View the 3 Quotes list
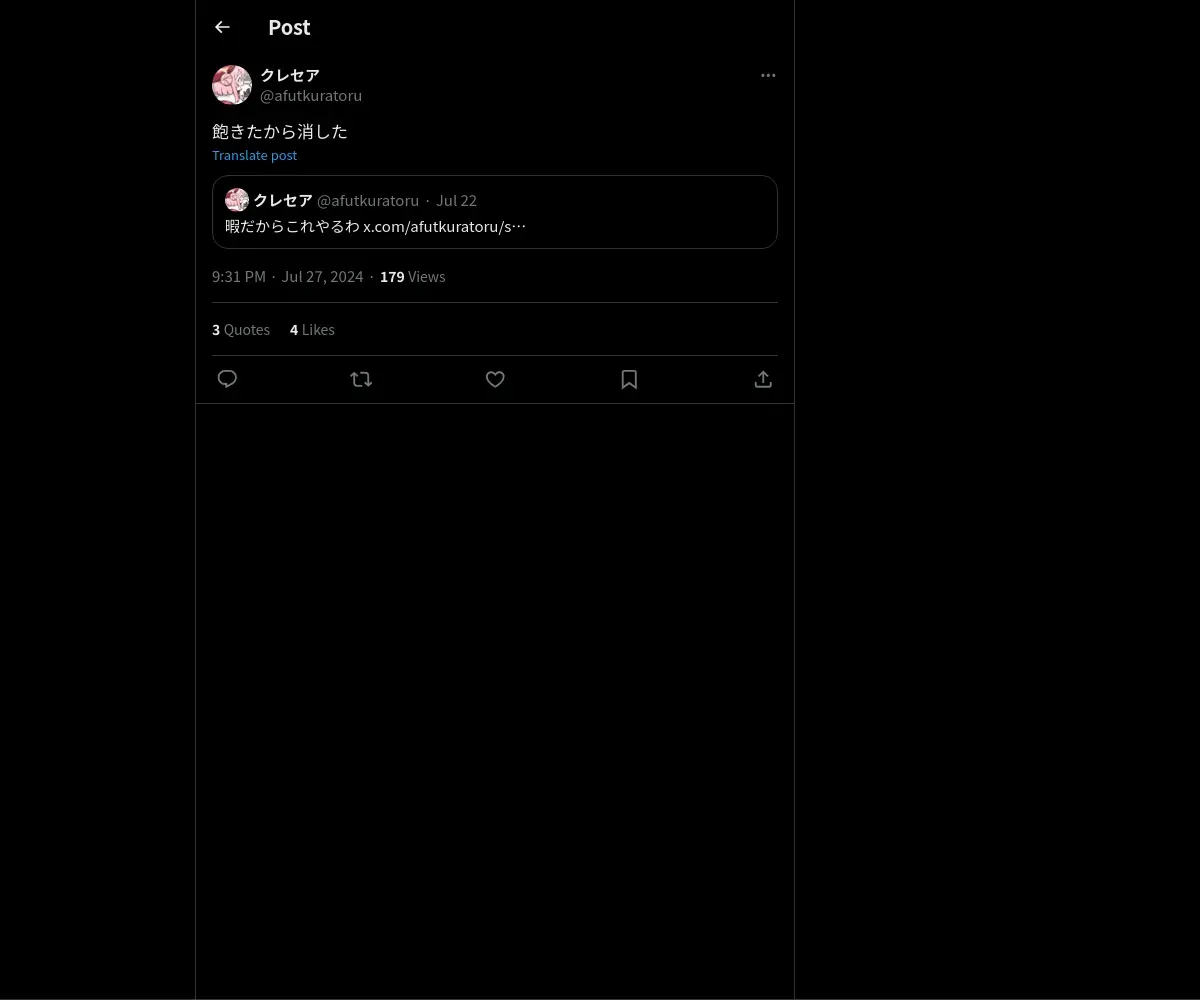 241,329
